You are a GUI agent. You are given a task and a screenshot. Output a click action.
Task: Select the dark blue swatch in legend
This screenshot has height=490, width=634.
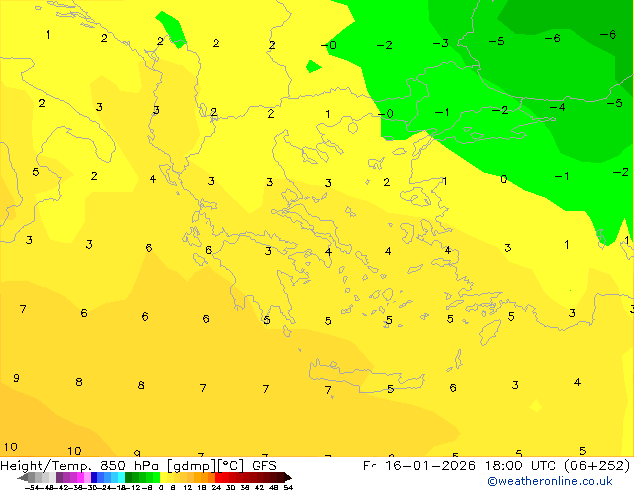tap(94, 477)
